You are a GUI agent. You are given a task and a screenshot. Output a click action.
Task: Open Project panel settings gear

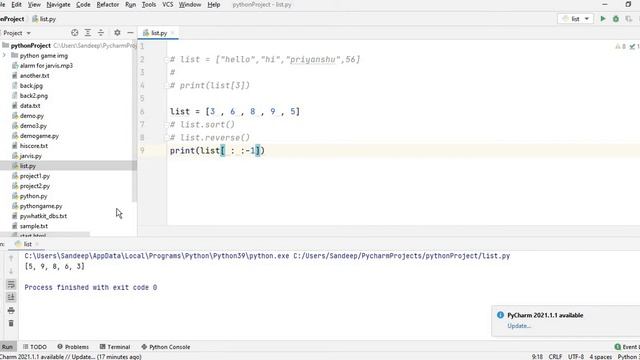[117, 33]
